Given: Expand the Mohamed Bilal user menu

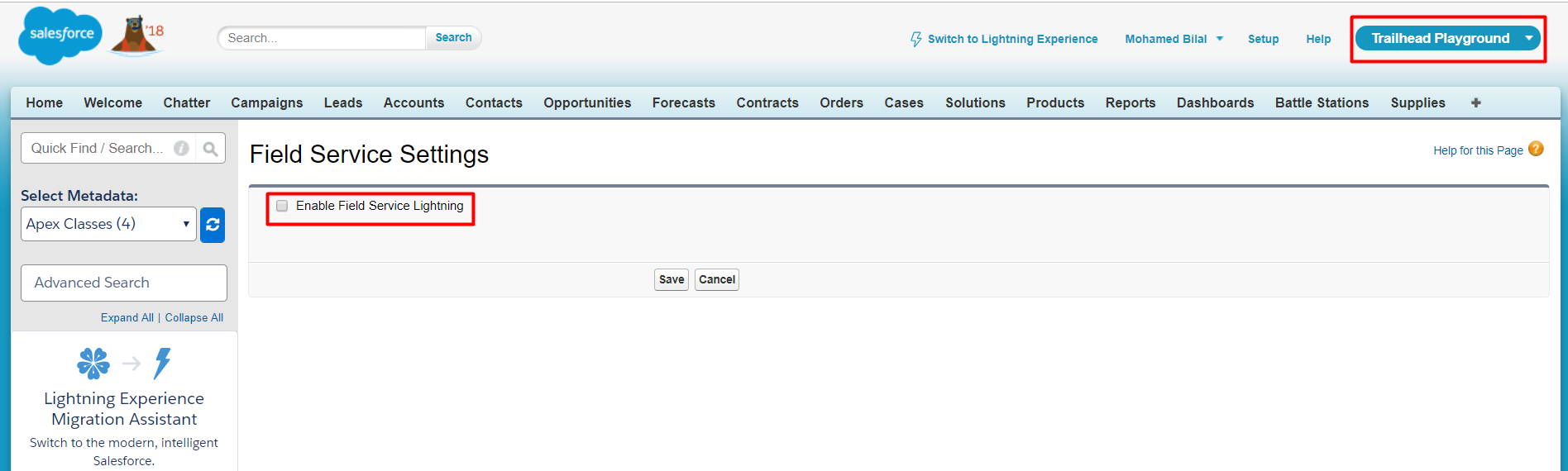Looking at the screenshot, I should 1174,39.
